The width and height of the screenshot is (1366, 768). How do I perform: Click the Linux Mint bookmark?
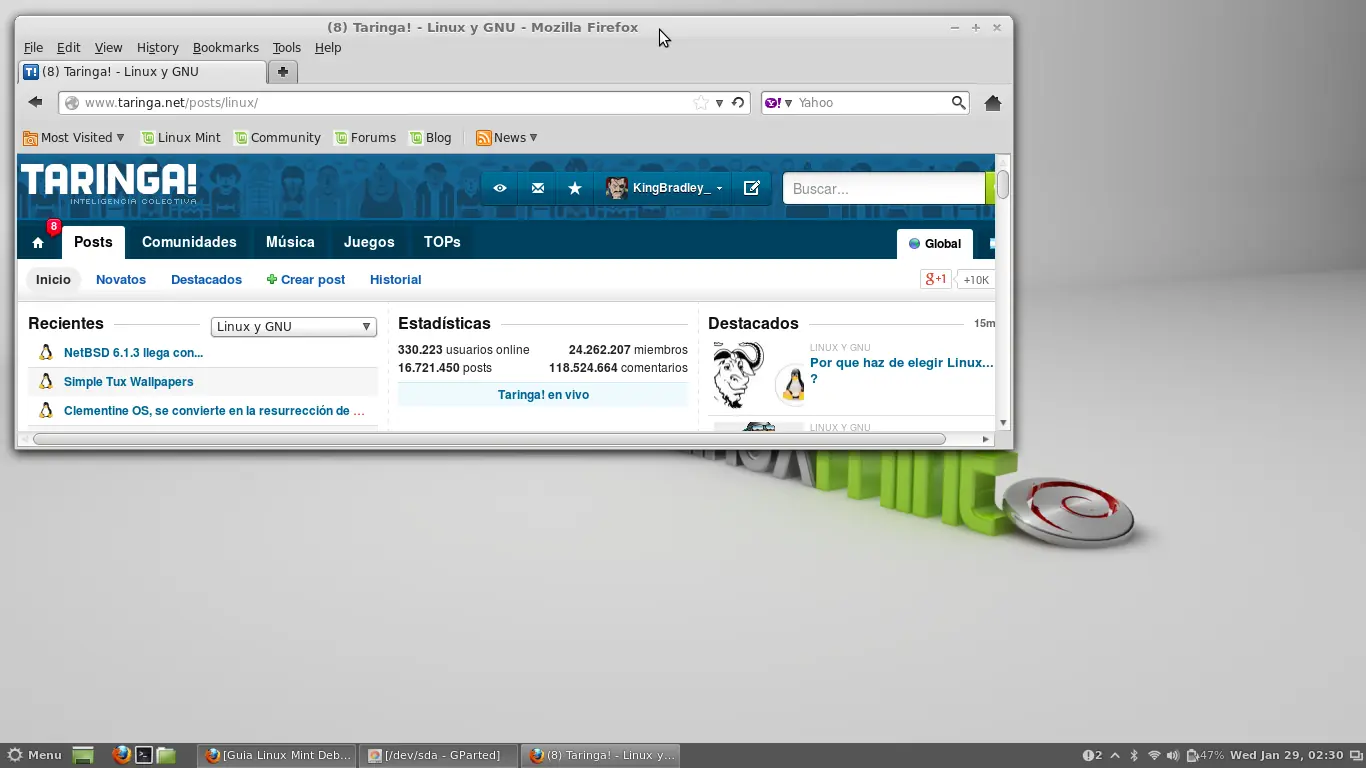[x=181, y=138]
